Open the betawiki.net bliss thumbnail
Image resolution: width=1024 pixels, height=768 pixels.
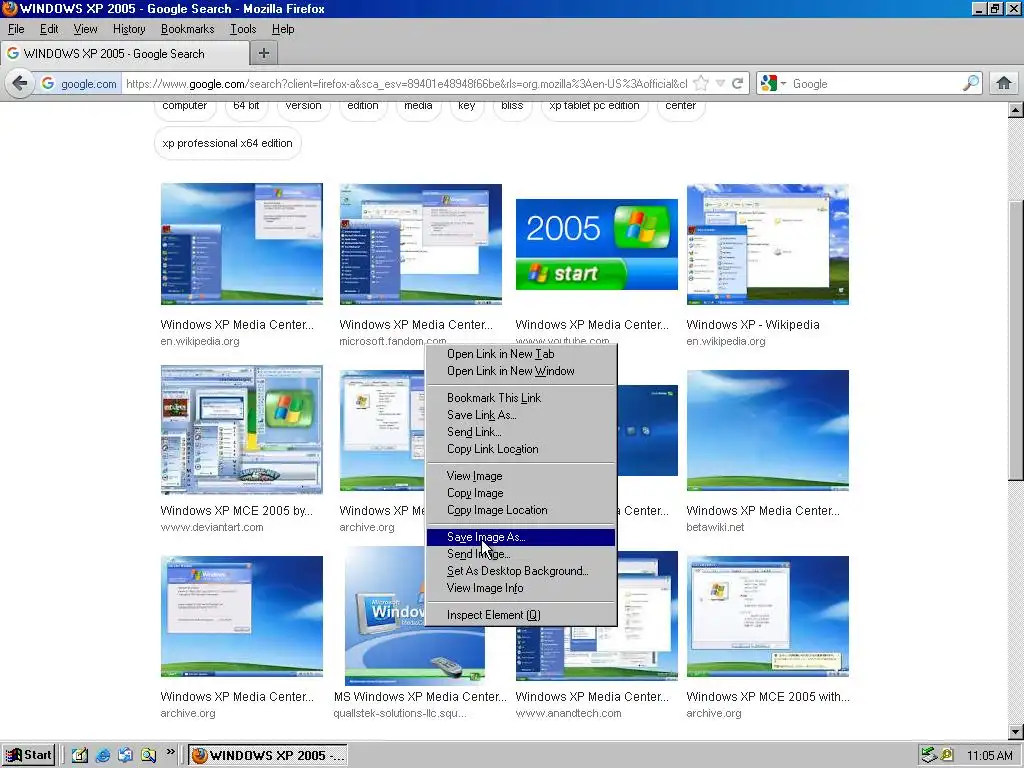pyautogui.click(x=767, y=430)
